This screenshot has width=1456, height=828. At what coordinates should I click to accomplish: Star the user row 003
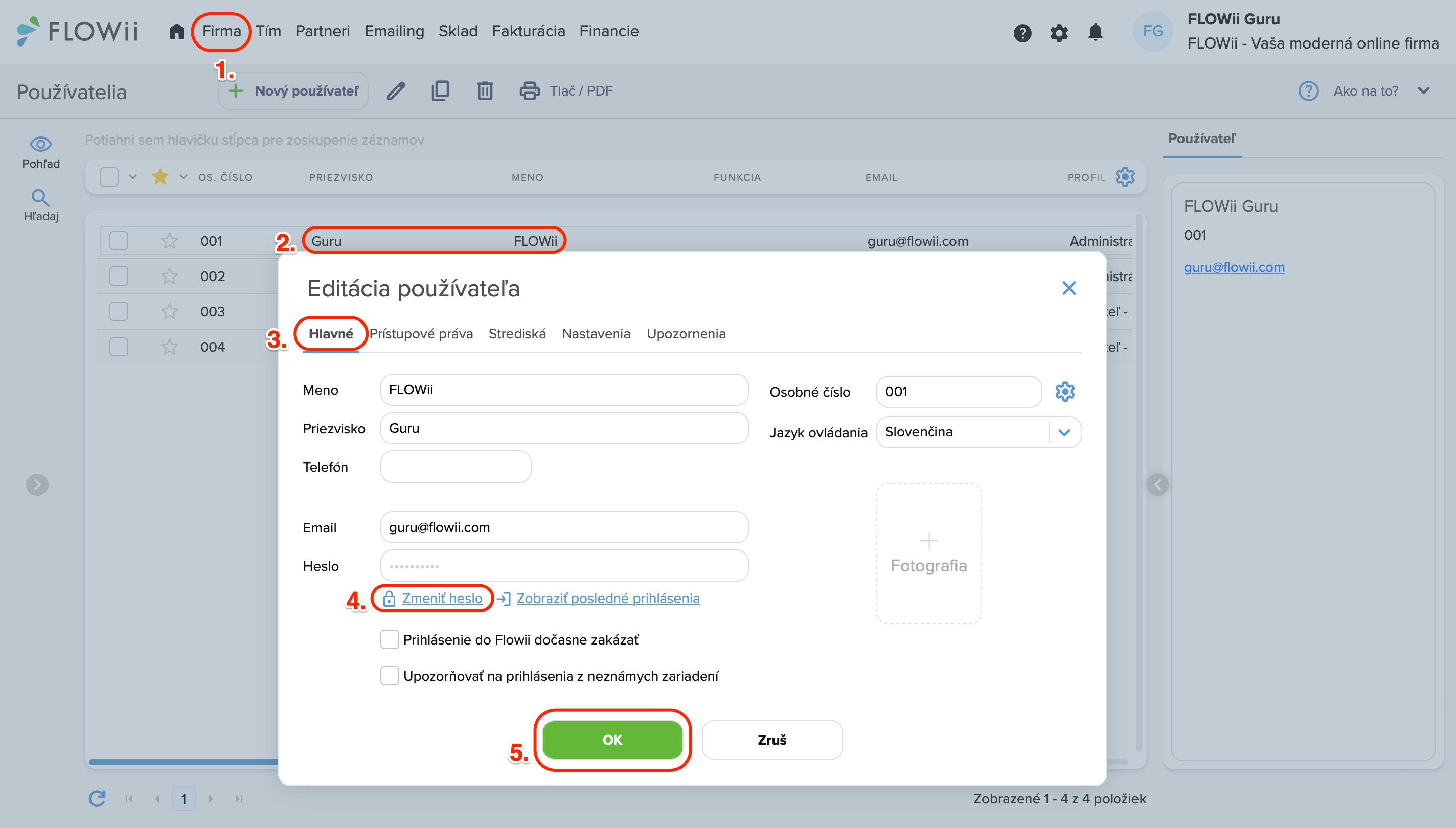click(169, 311)
